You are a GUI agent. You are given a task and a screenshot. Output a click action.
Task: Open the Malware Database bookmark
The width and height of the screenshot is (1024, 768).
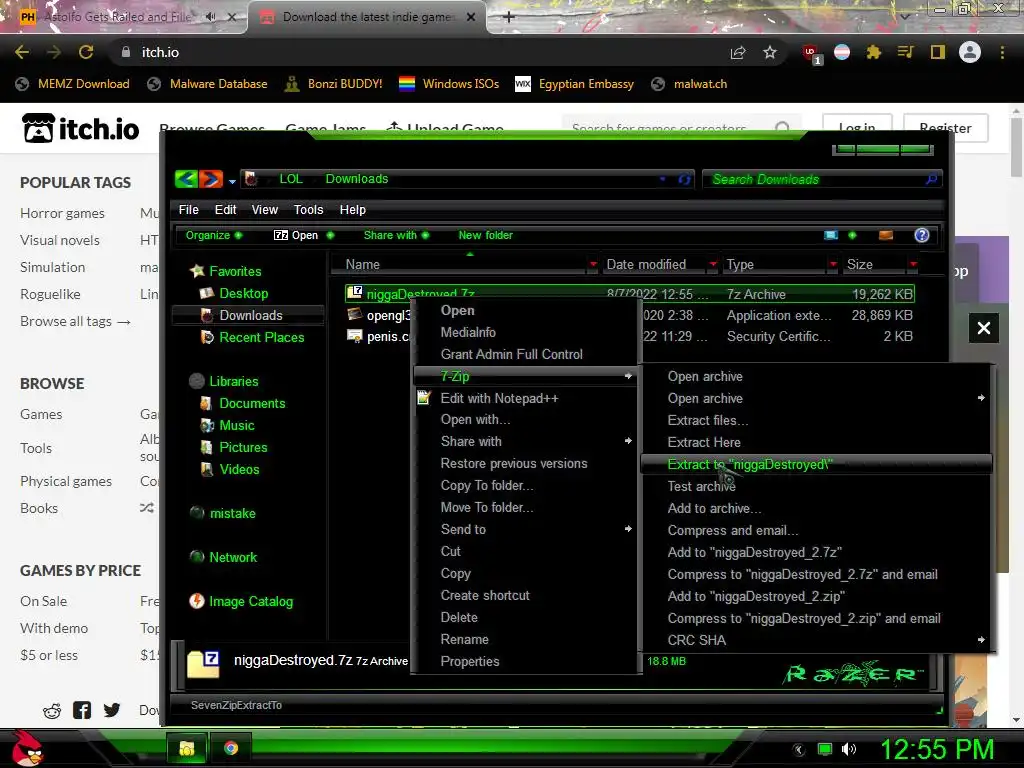208,84
